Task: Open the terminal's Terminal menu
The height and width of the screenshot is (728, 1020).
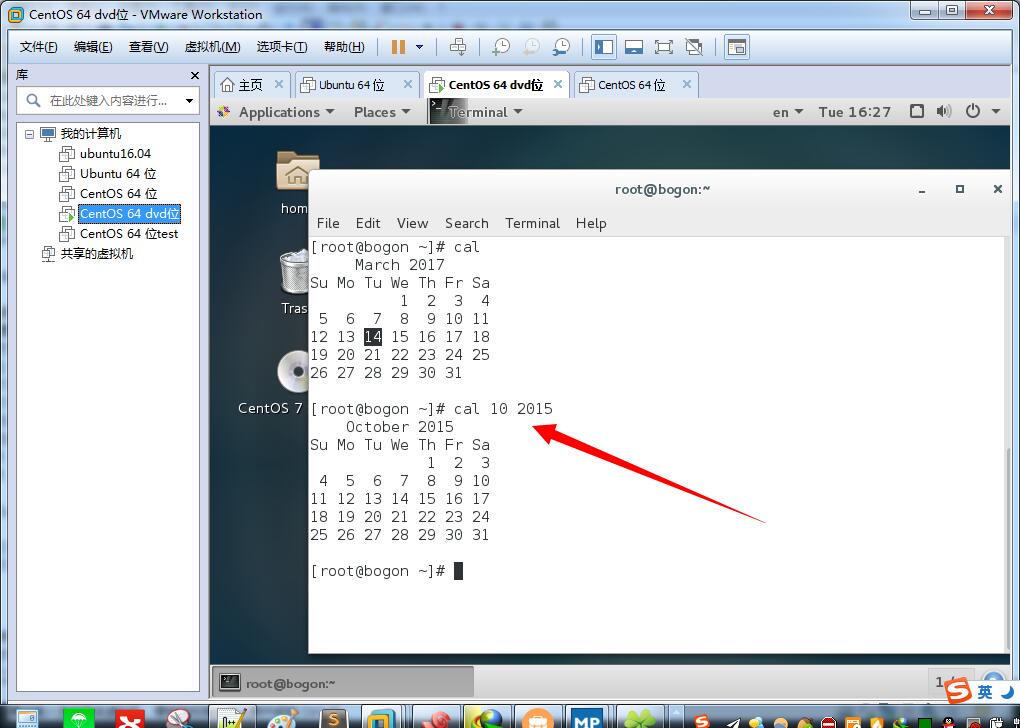Action: [x=532, y=223]
